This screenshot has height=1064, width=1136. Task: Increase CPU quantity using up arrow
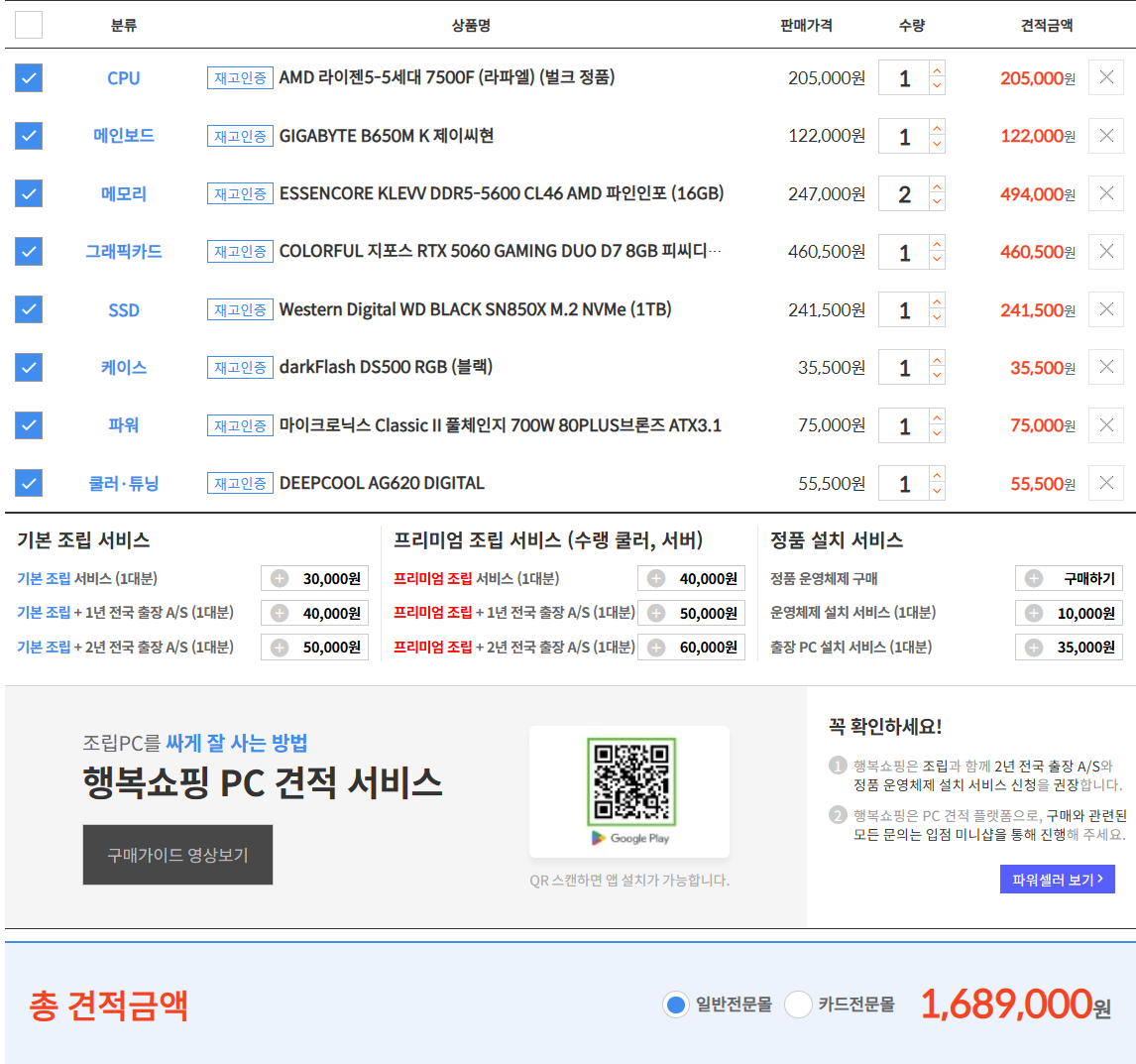(x=937, y=69)
